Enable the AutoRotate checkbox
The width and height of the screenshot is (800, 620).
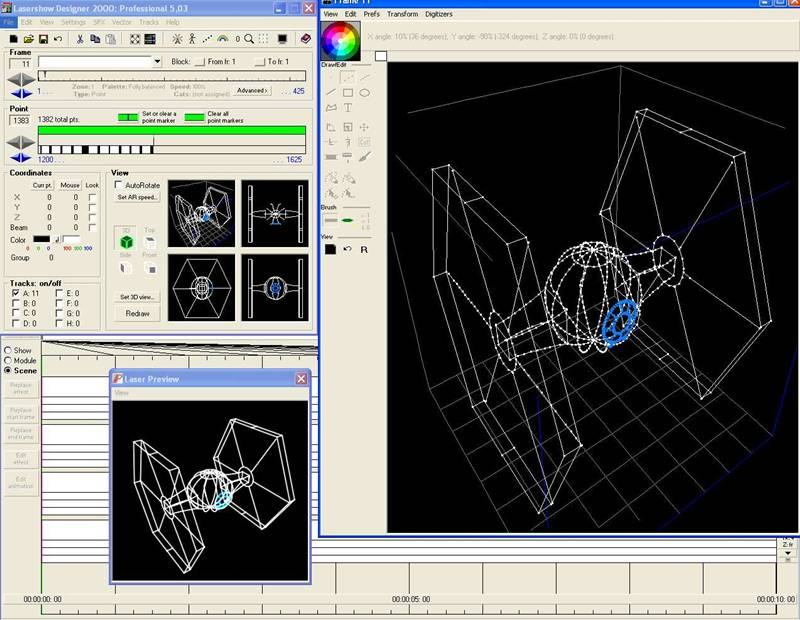coord(119,186)
